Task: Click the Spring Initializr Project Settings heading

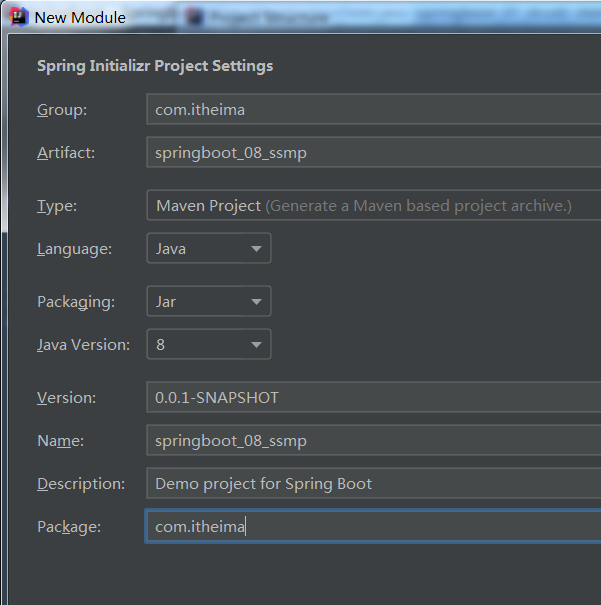Action: [155, 66]
